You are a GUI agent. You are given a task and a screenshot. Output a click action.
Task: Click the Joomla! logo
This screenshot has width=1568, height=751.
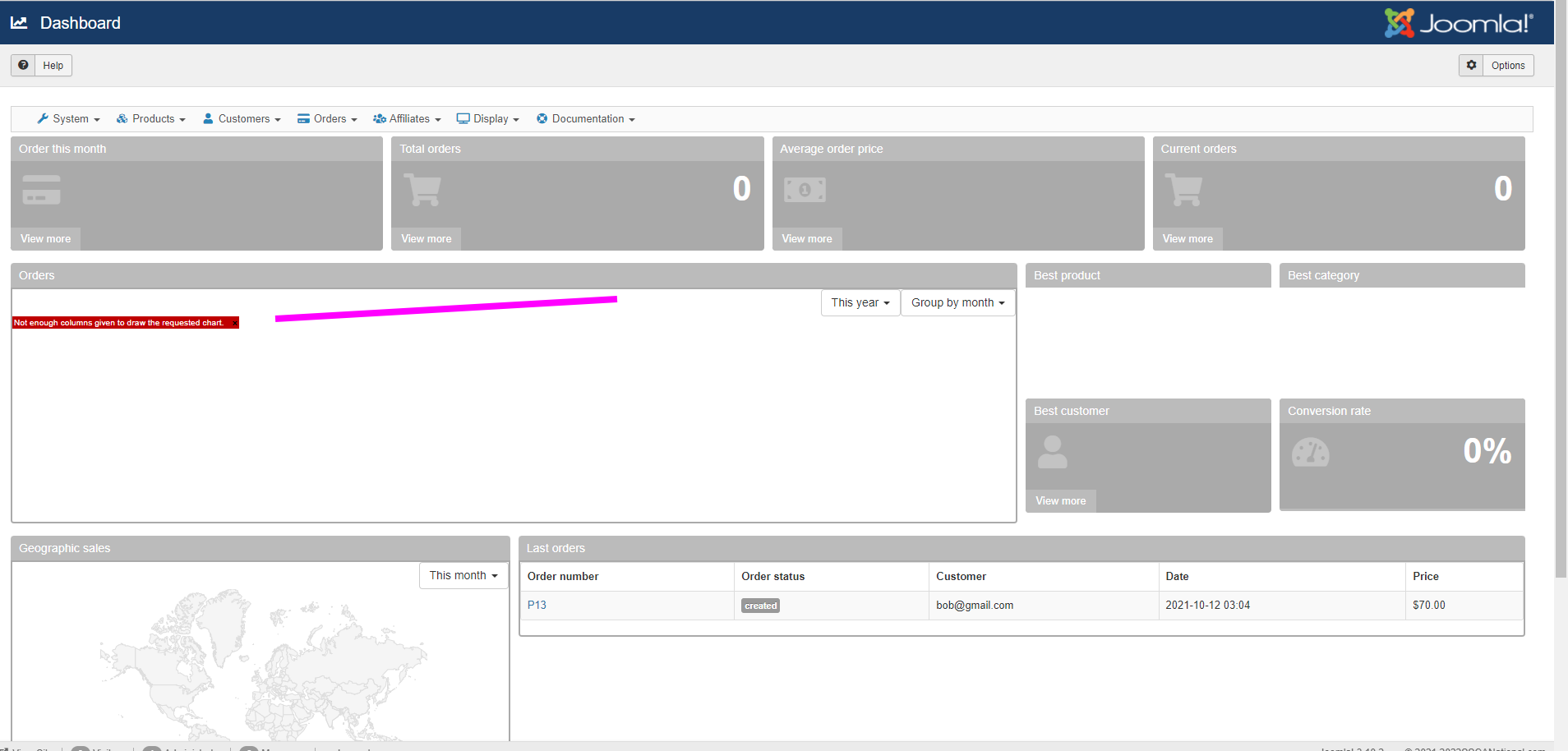click(x=1459, y=23)
